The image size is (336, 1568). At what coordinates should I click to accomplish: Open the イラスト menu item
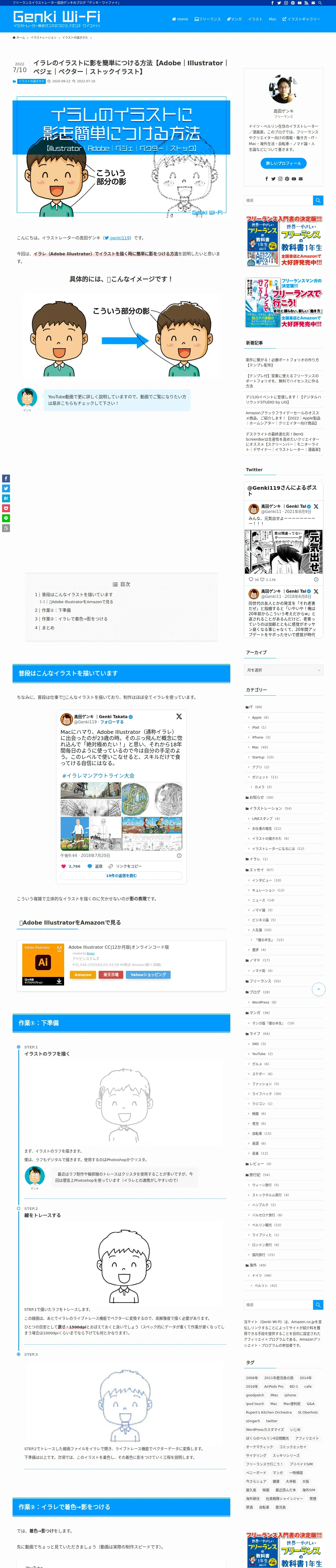click(x=255, y=19)
